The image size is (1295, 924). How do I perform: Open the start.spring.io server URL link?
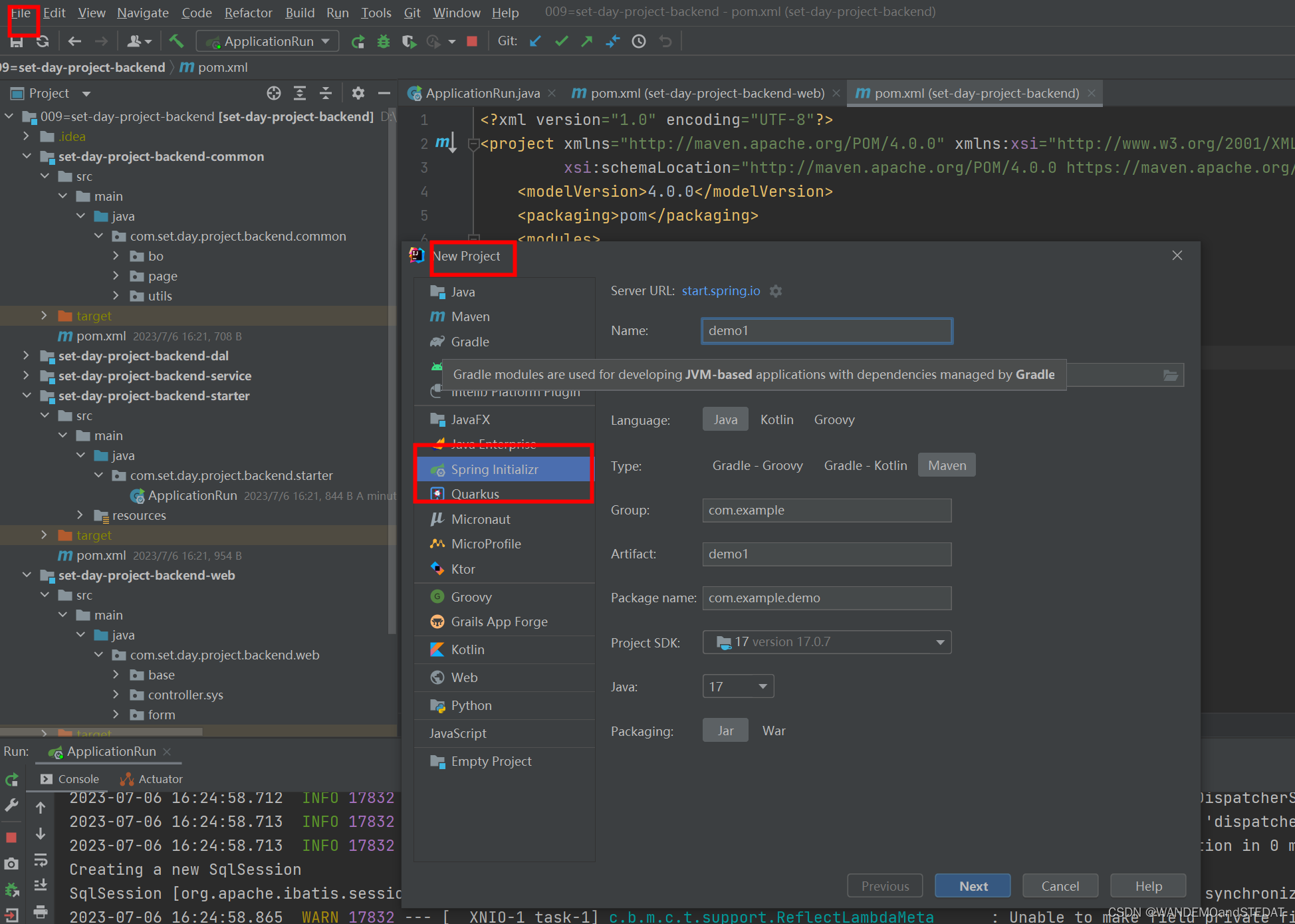720,290
